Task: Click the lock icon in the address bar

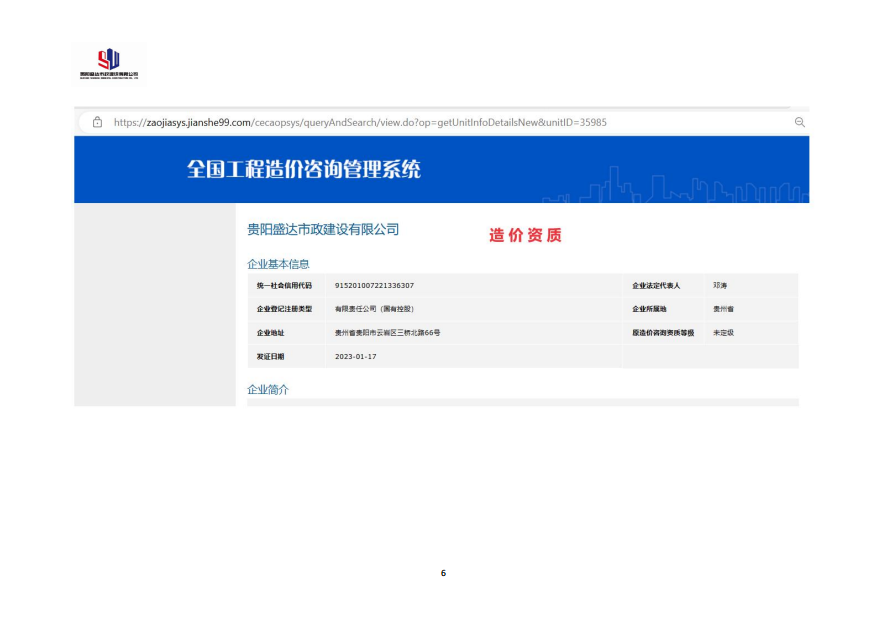Action: tap(98, 122)
